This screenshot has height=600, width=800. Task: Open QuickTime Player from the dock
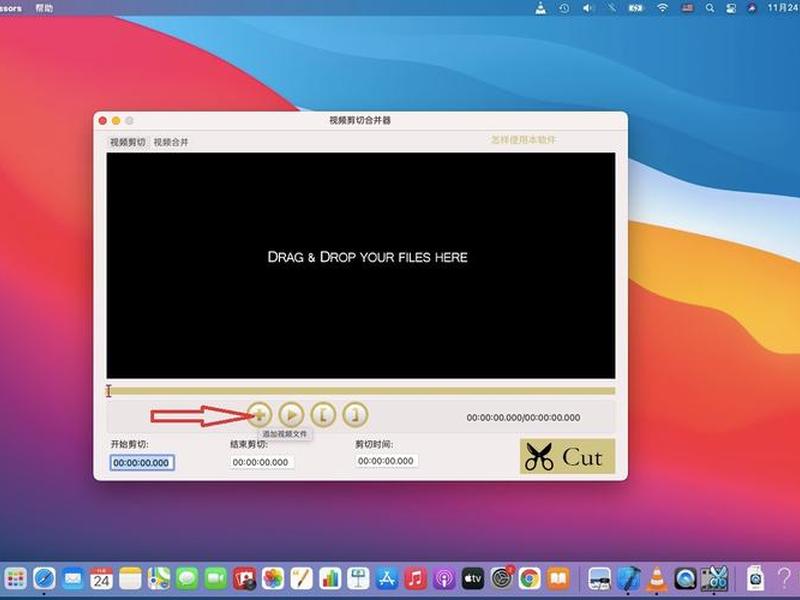685,579
